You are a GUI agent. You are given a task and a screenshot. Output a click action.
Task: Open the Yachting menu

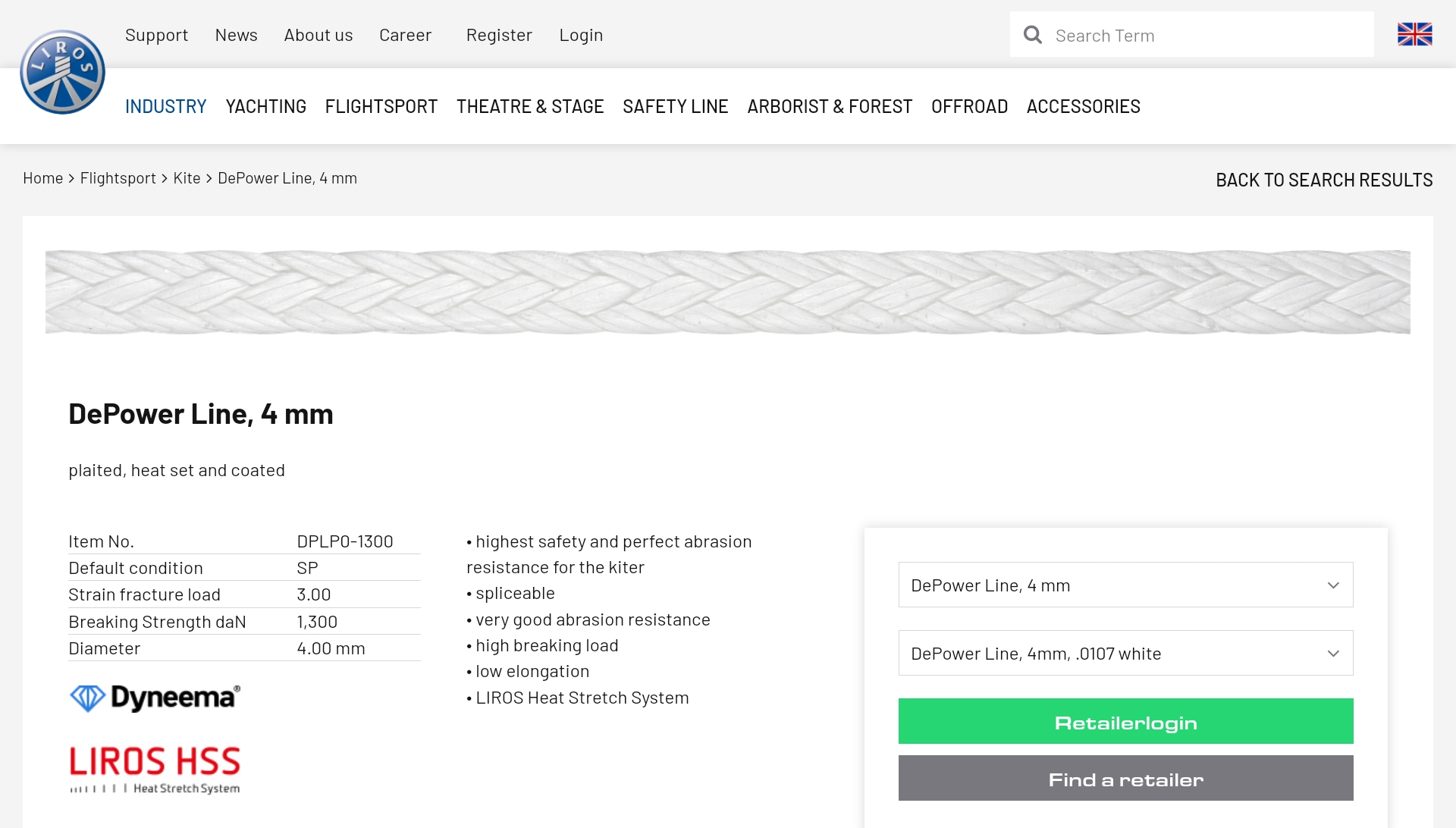(265, 106)
